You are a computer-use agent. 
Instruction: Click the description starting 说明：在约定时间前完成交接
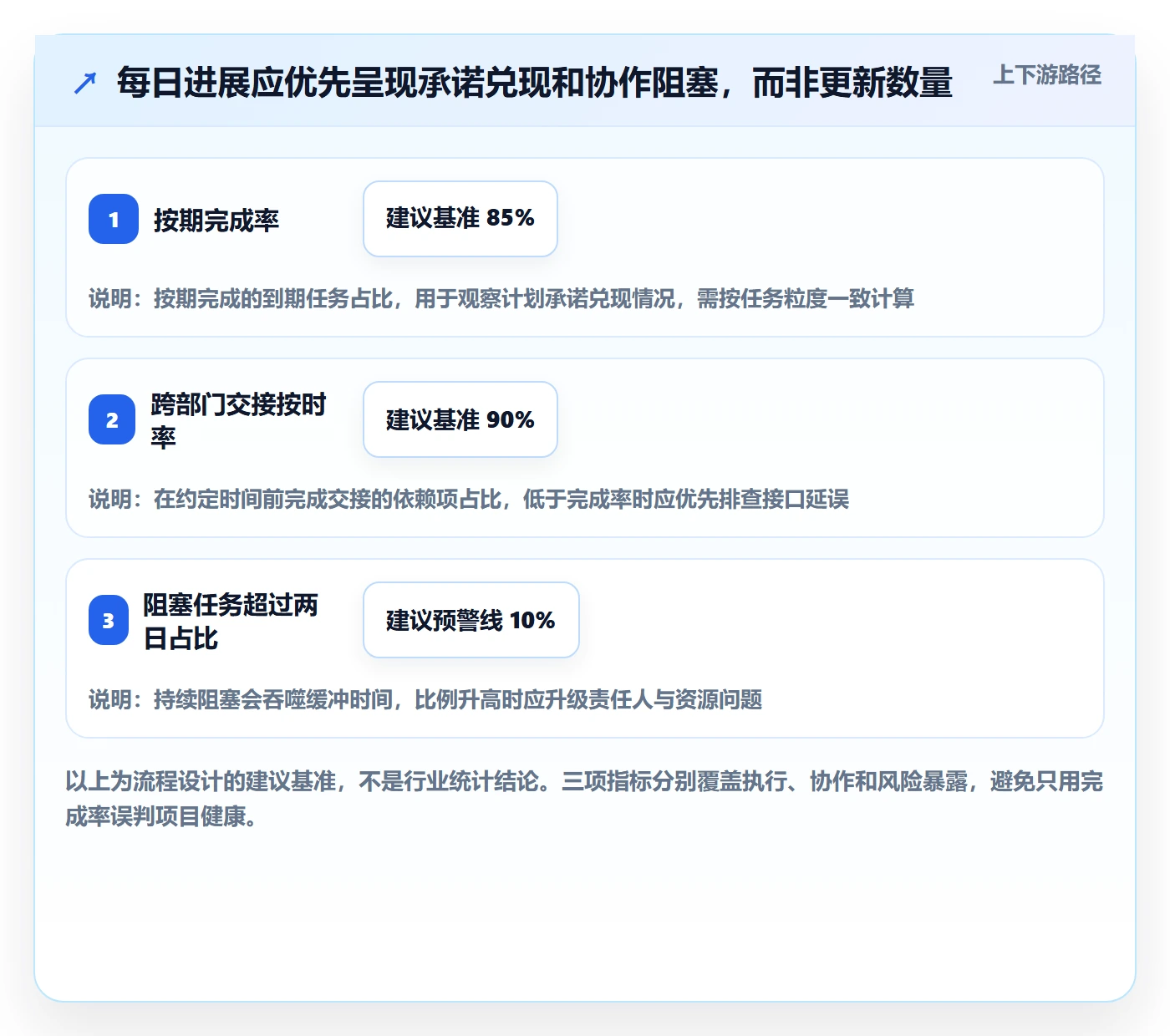(469, 499)
